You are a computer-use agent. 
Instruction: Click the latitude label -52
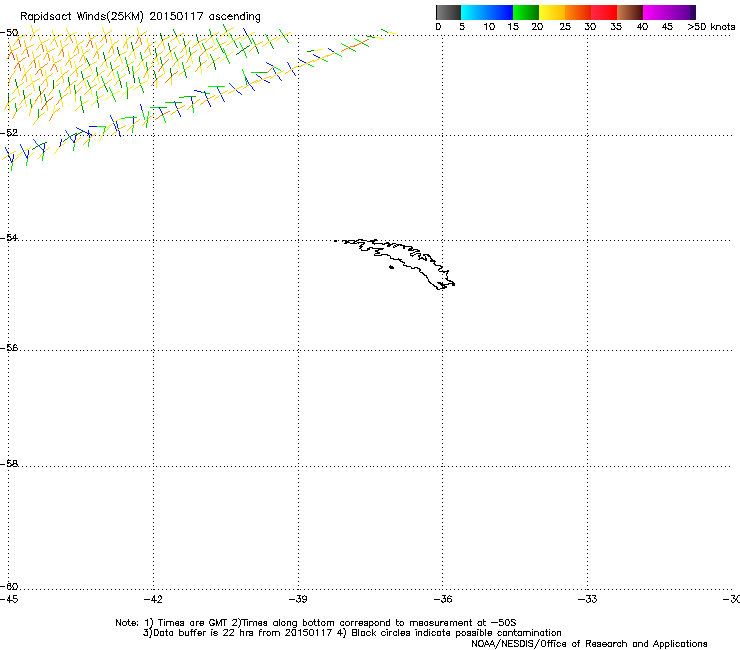pos(9,133)
